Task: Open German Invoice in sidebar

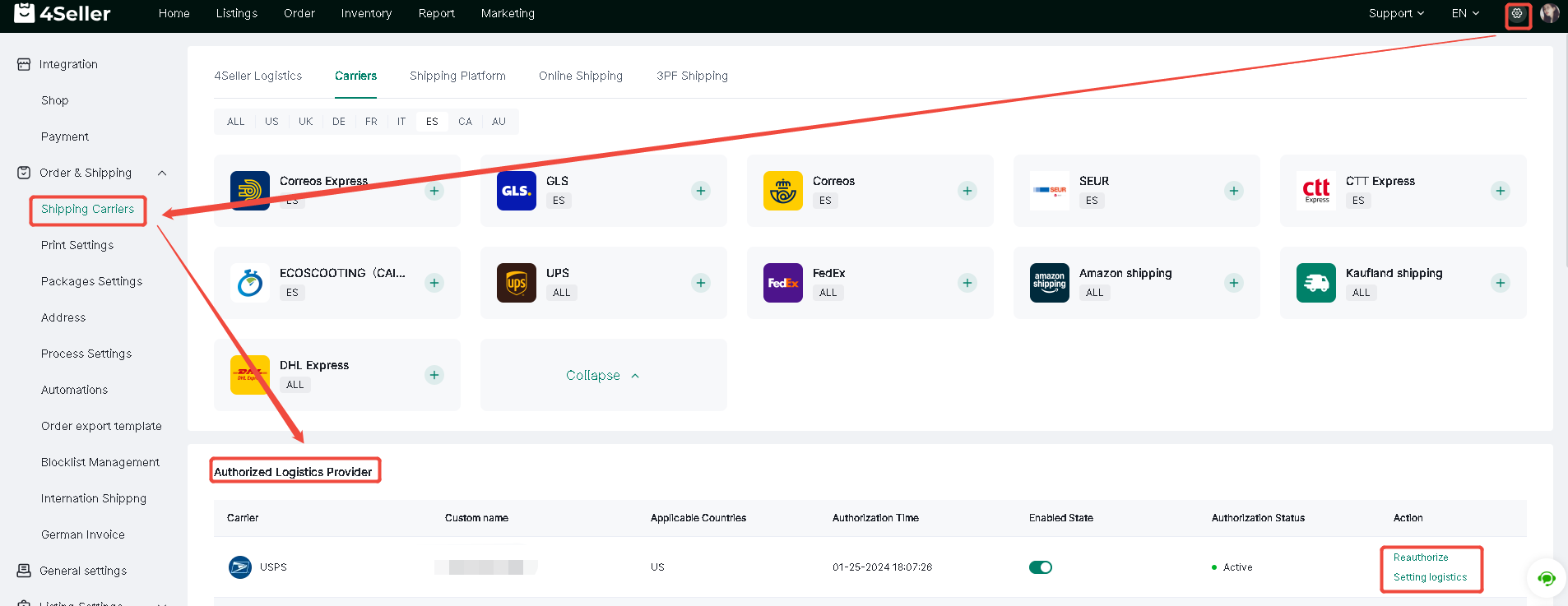Action: (x=83, y=534)
